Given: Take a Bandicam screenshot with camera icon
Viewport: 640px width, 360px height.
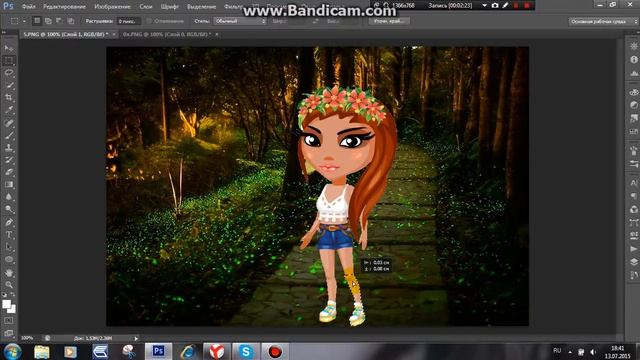Looking at the screenshot, I should 495,5.
